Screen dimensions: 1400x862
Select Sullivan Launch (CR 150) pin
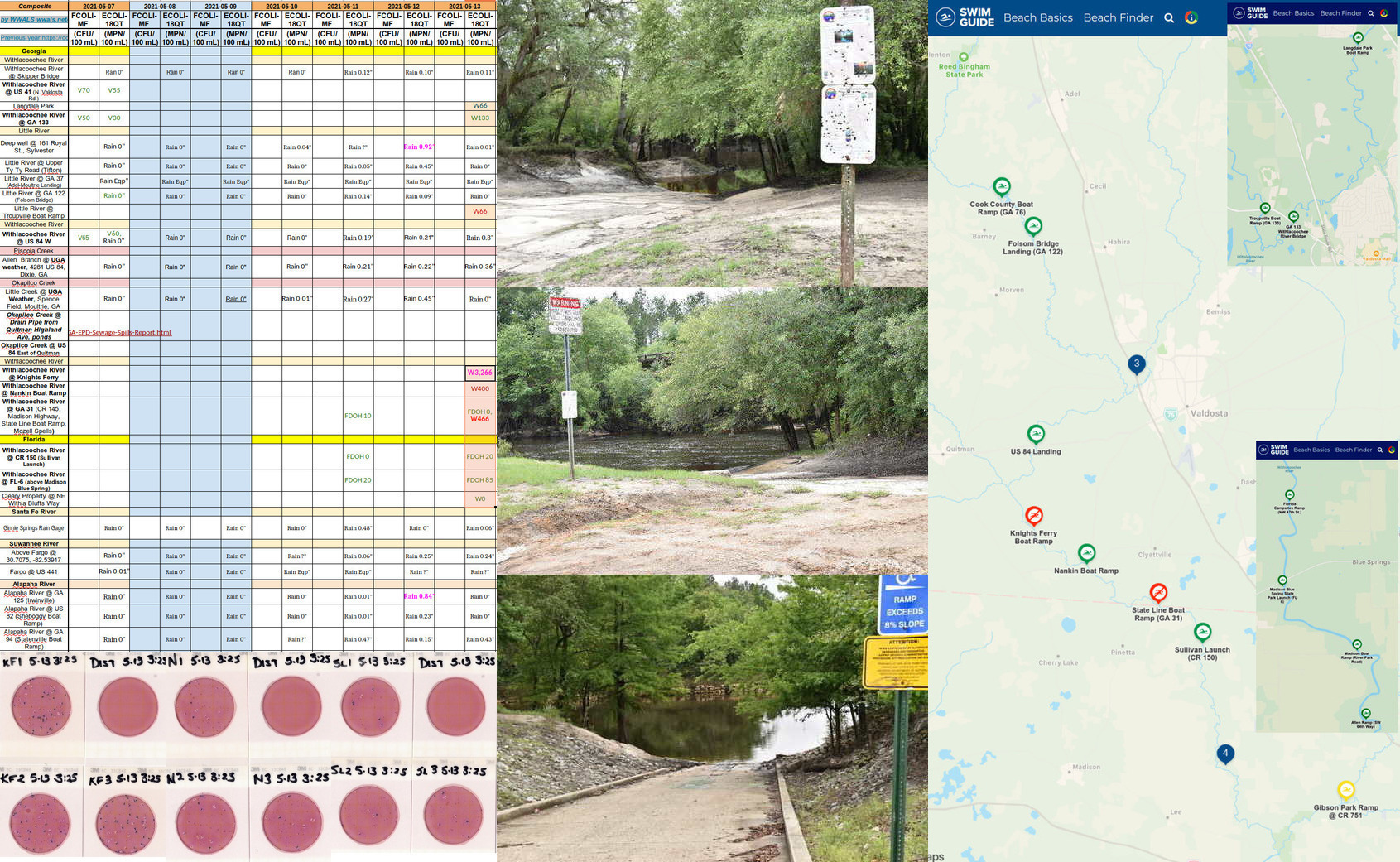[x=1203, y=633]
